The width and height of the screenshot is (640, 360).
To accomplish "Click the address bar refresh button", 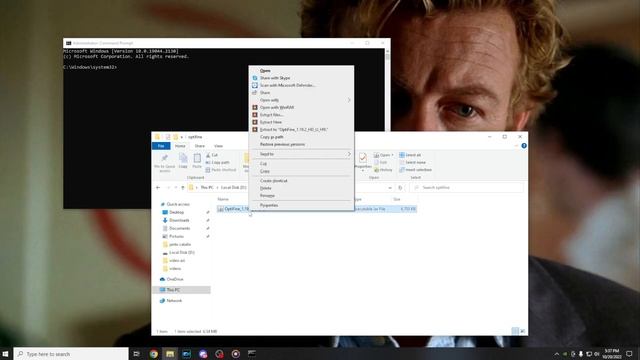I will (x=400, y=188).
